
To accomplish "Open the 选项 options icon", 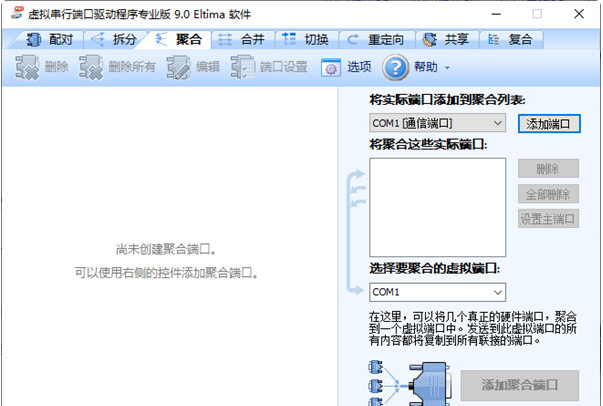I will click(331, 68).
